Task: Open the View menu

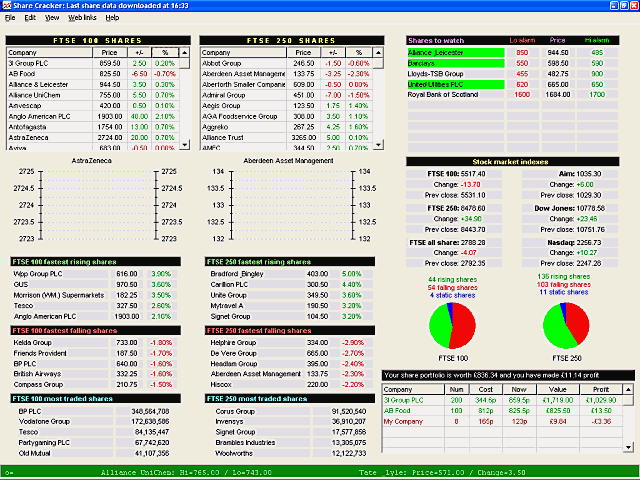Action: [x=52, y=18]
